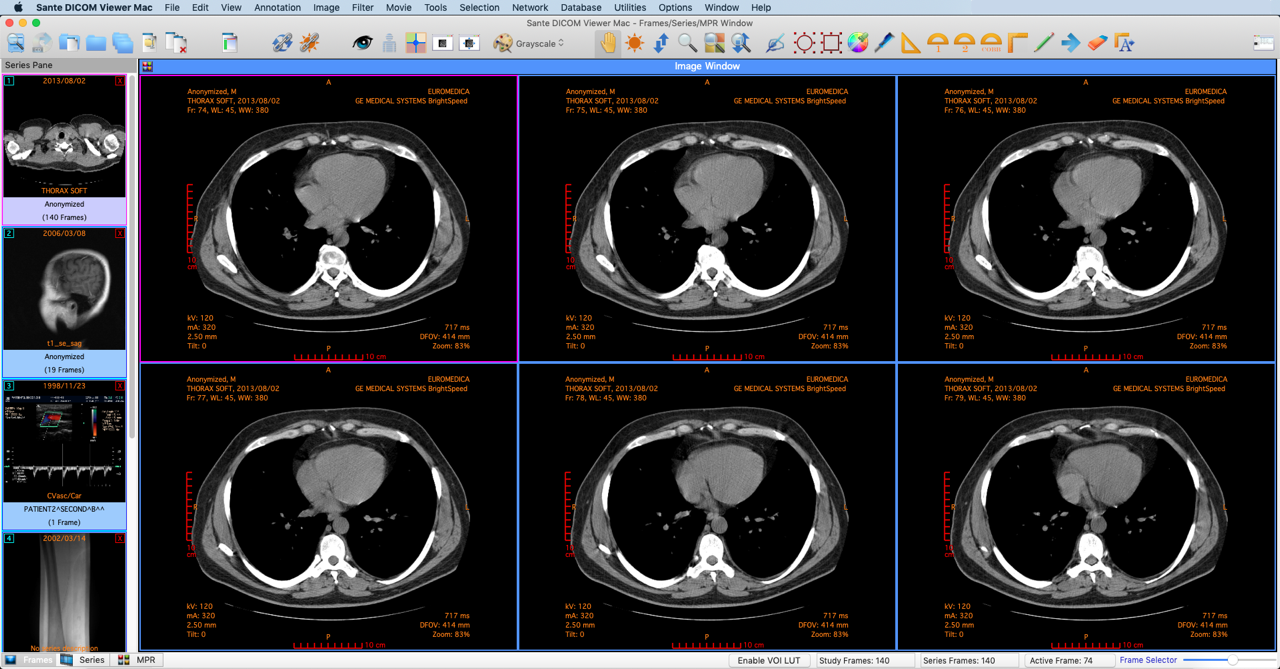The image size is (1280, 669).
Task: Open the Annotation menu
Action: (x=277, y=7)
